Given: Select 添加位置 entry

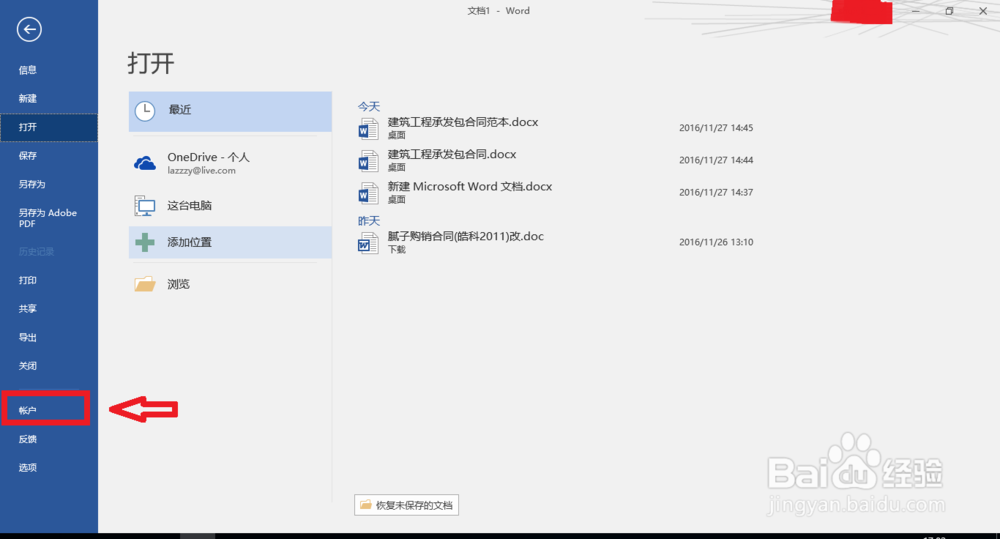Looking at the screenshot, I should [230, 242].
